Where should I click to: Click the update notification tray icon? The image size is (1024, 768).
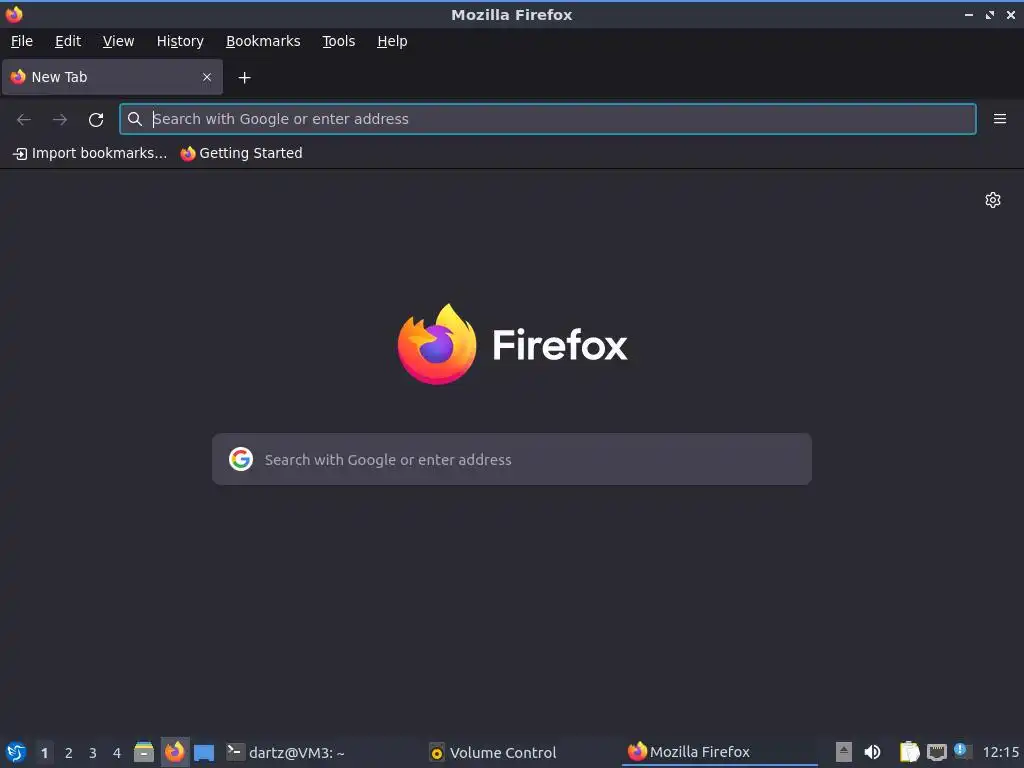coord(962,751)
